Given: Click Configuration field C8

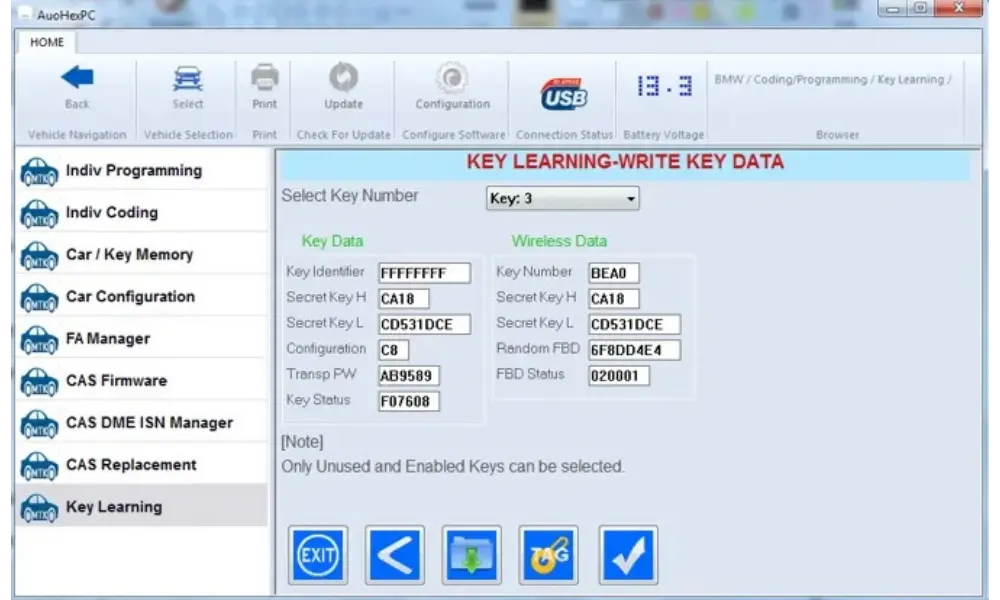Looking at the screenshot, I should click(x=393, y=349).
